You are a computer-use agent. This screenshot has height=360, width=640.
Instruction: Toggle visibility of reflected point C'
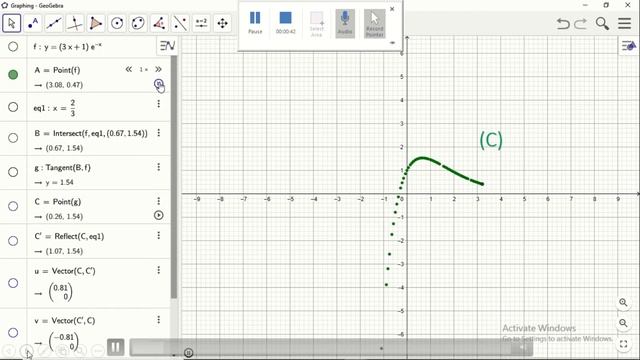13,241
